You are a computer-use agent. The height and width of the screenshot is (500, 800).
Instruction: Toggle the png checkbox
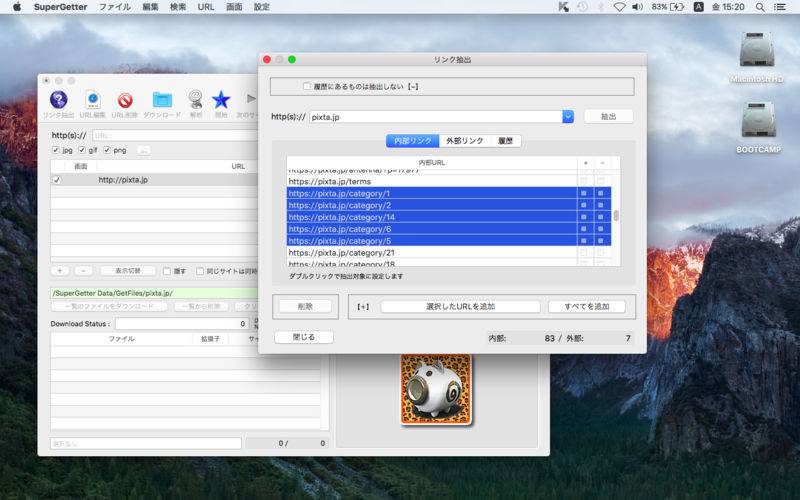pos(107,150)
